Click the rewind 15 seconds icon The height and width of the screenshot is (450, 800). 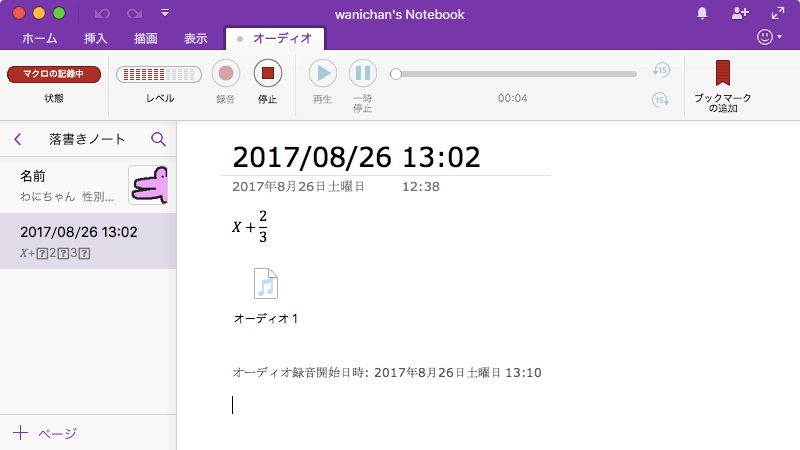[x=661, y=70]
